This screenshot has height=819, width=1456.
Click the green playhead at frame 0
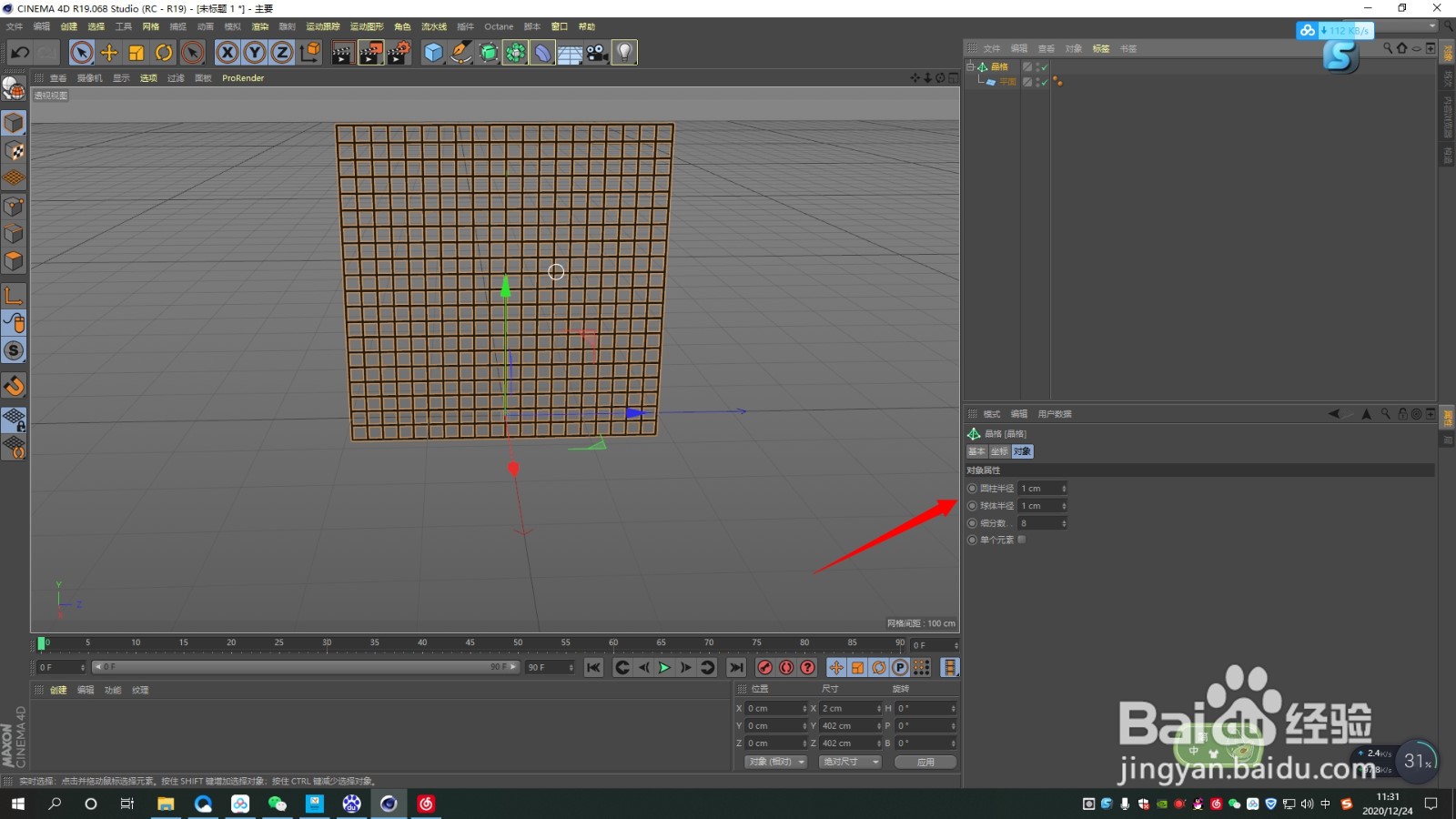[x=41, y=643]
